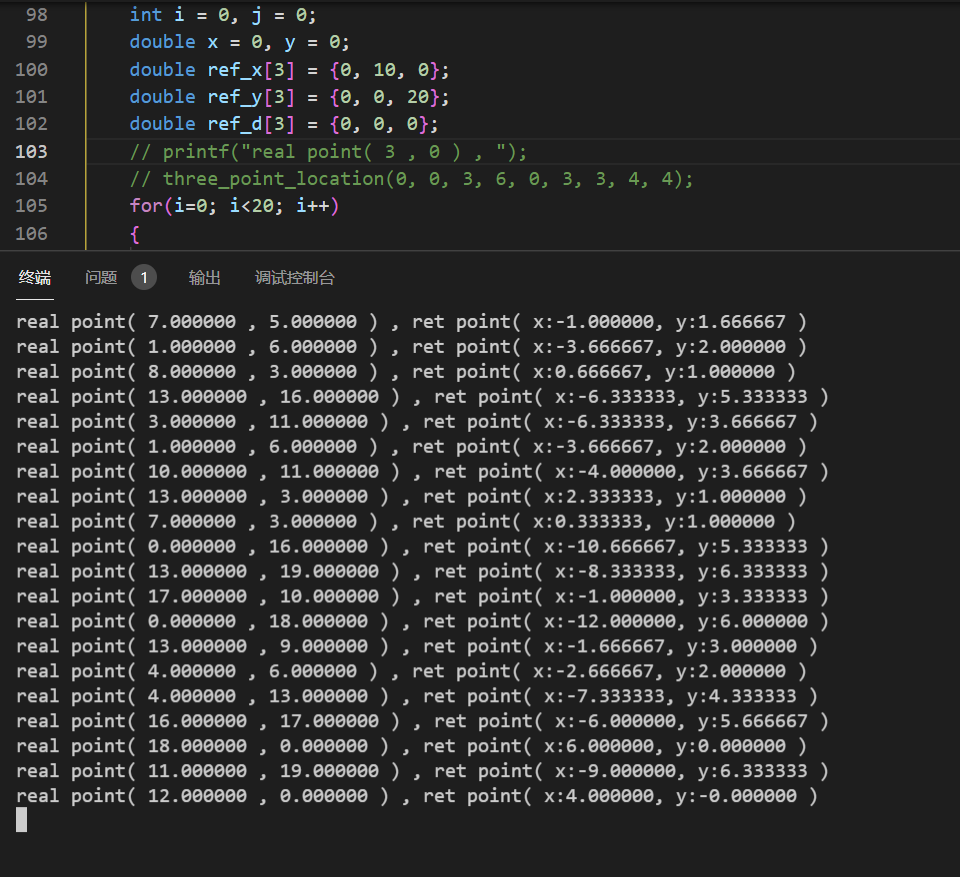
Task: Click terminal row real point 17.000000, 10.000000
Action: (x=422, y=597)
